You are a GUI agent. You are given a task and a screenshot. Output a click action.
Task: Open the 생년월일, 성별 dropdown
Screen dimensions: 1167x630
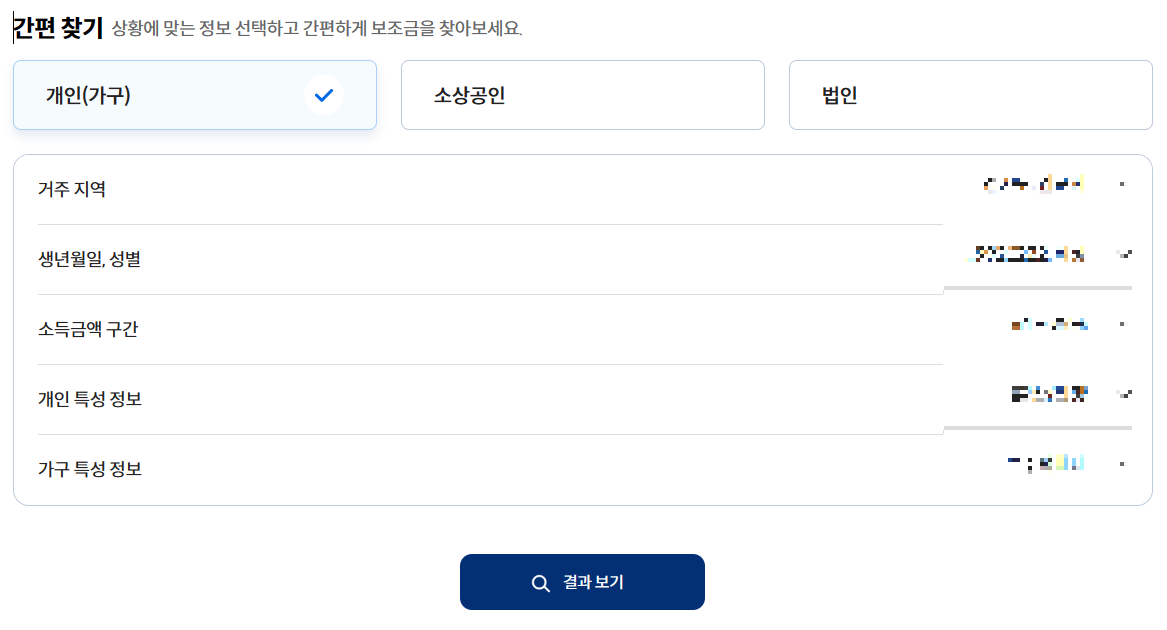pyautogui.click(x=1040, y=254)
